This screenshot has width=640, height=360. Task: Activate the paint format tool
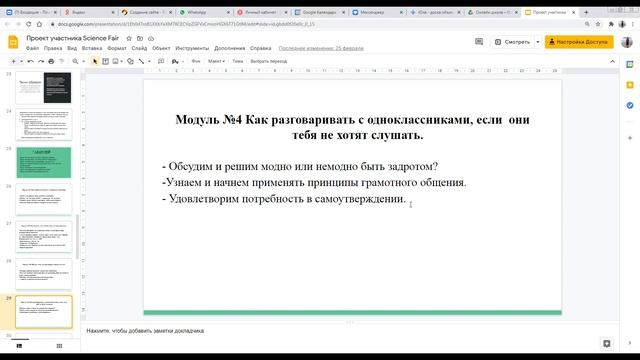pos(62,61)
